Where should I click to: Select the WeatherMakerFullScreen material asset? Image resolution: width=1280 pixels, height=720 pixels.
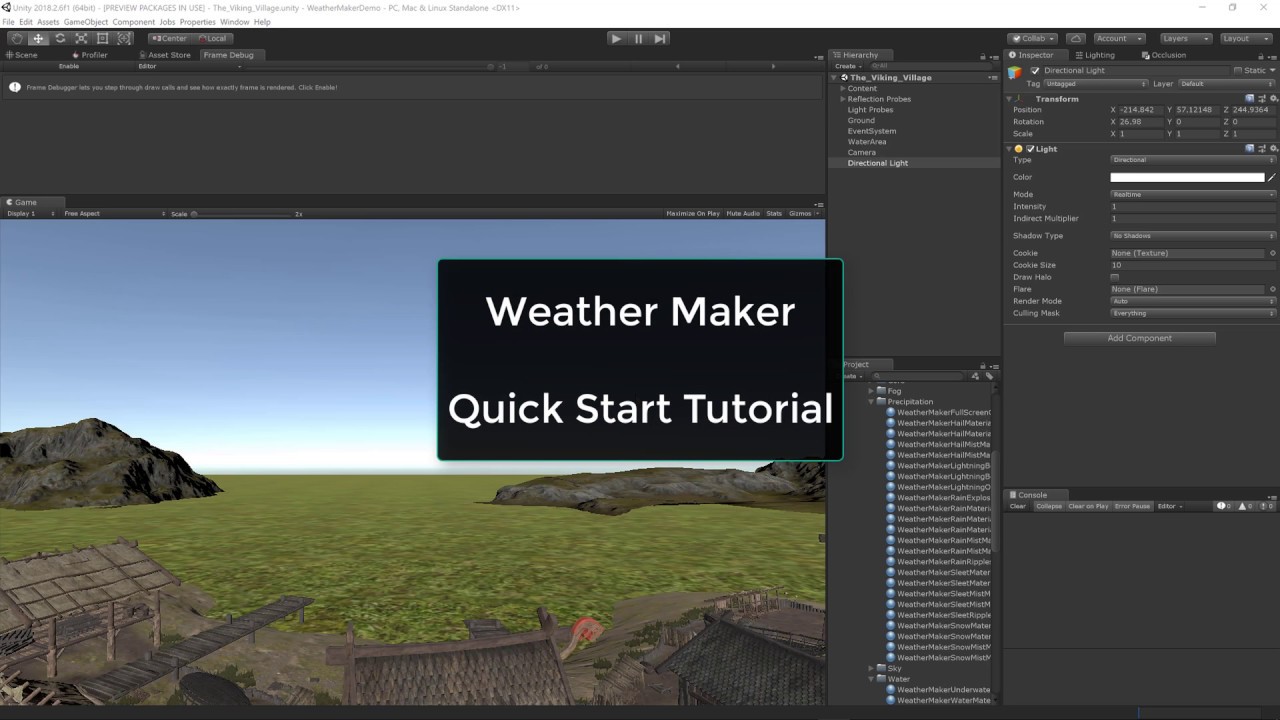point(938,412)
